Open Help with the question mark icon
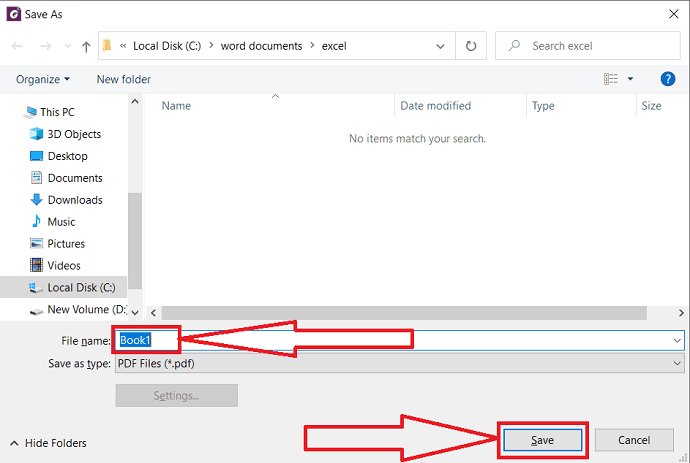690x463 pixels. [668, 79]
